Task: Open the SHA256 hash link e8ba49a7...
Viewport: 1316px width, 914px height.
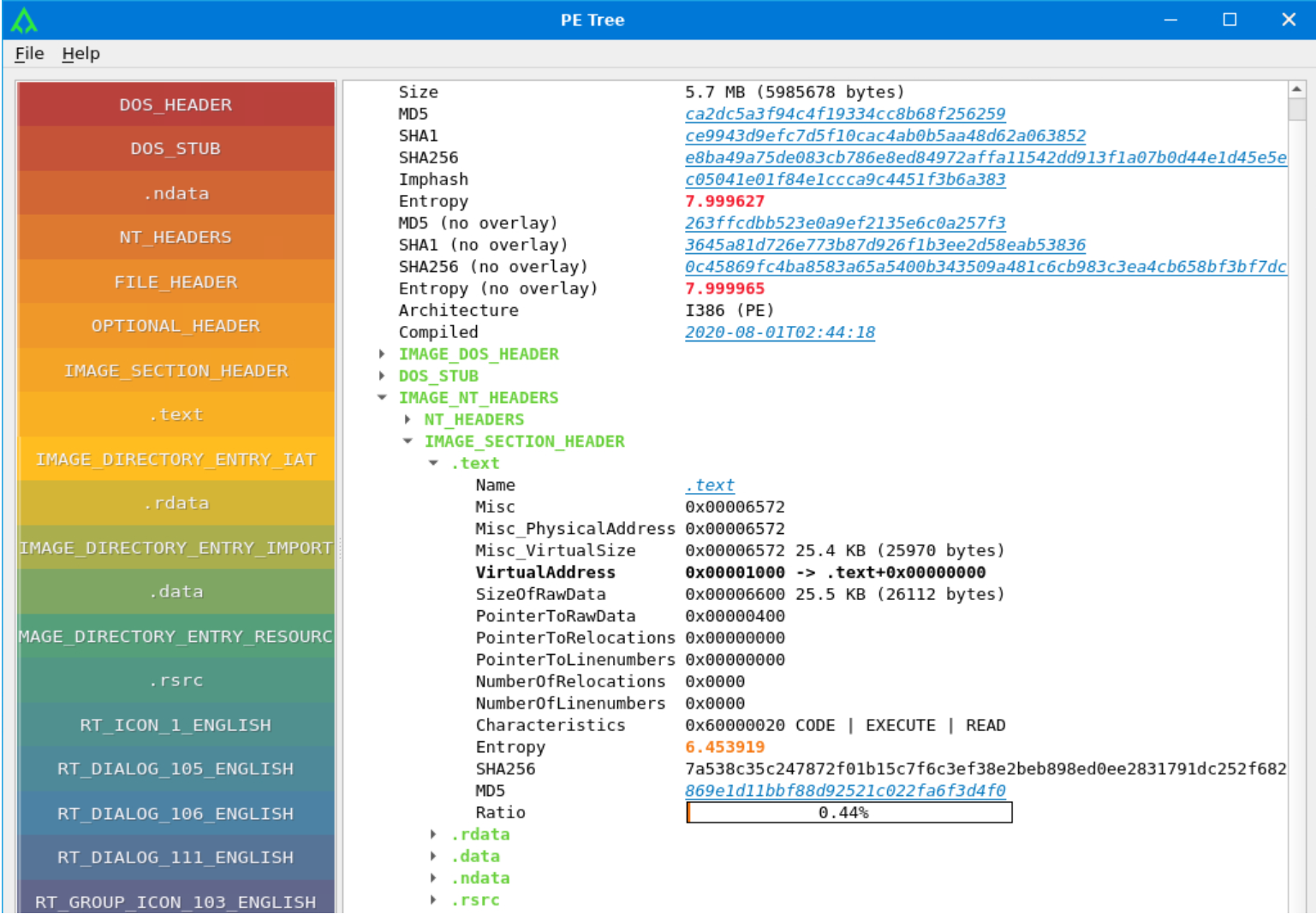Action: coord(986,157)
